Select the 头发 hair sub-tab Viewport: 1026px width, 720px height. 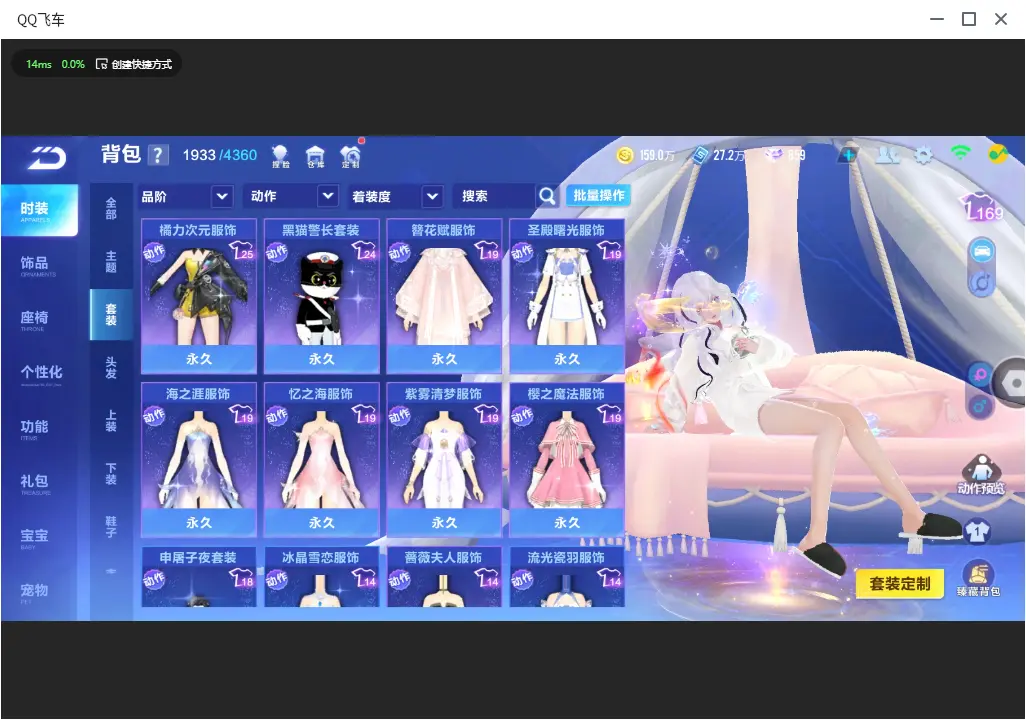pyautogui.click(x=111, y=368)
